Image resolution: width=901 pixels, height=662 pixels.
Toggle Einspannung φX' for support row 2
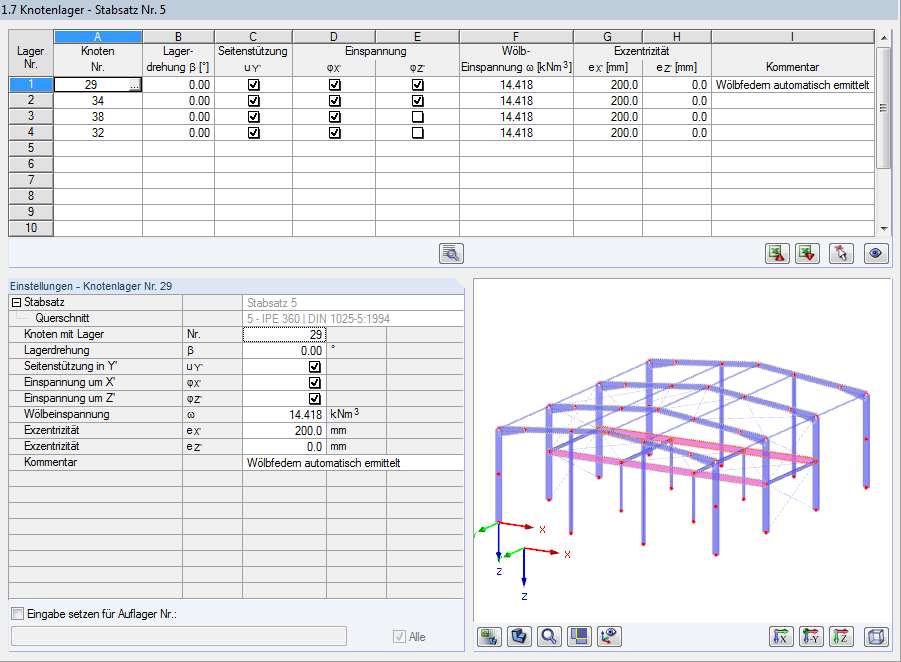[x=334, y=101]
